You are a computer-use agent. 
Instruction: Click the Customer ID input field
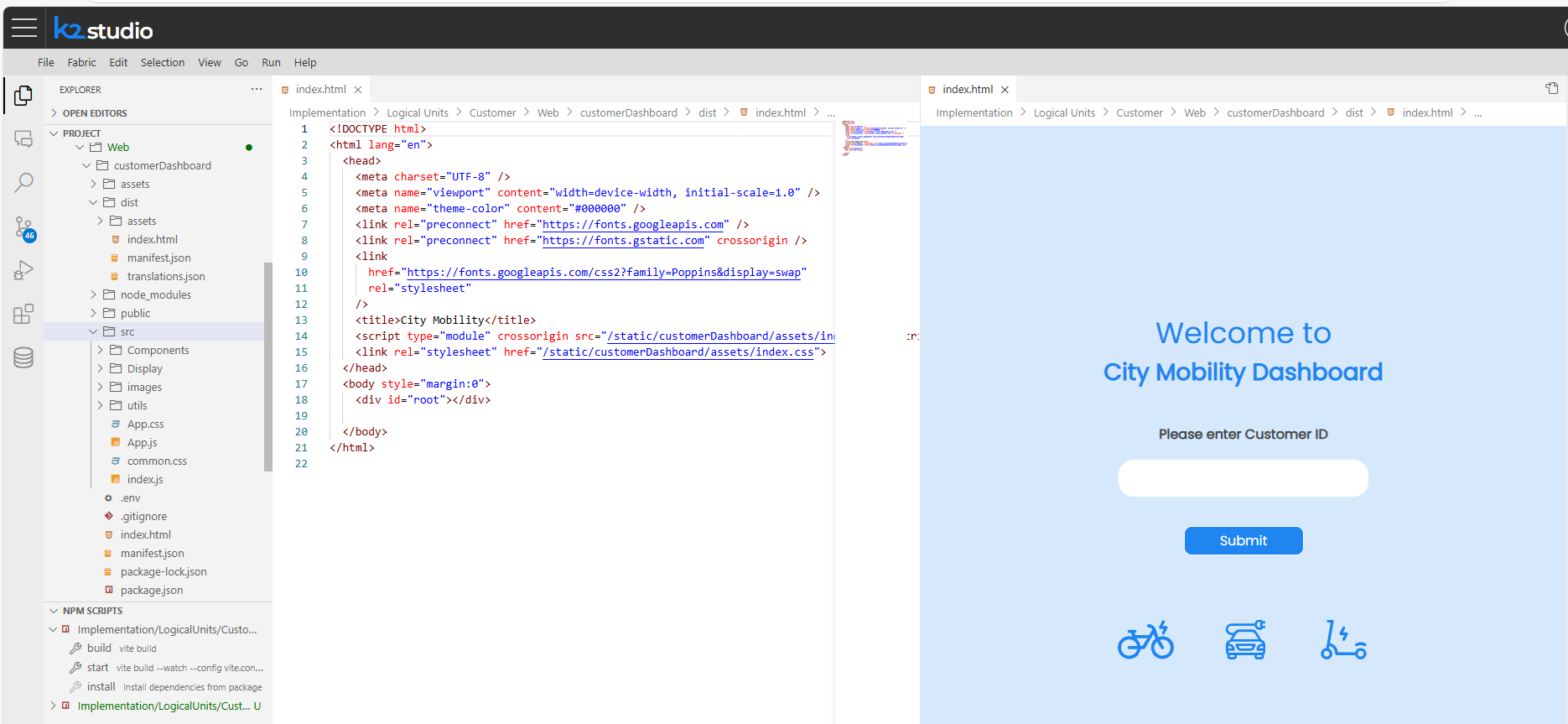click(x=1243, y=478)
